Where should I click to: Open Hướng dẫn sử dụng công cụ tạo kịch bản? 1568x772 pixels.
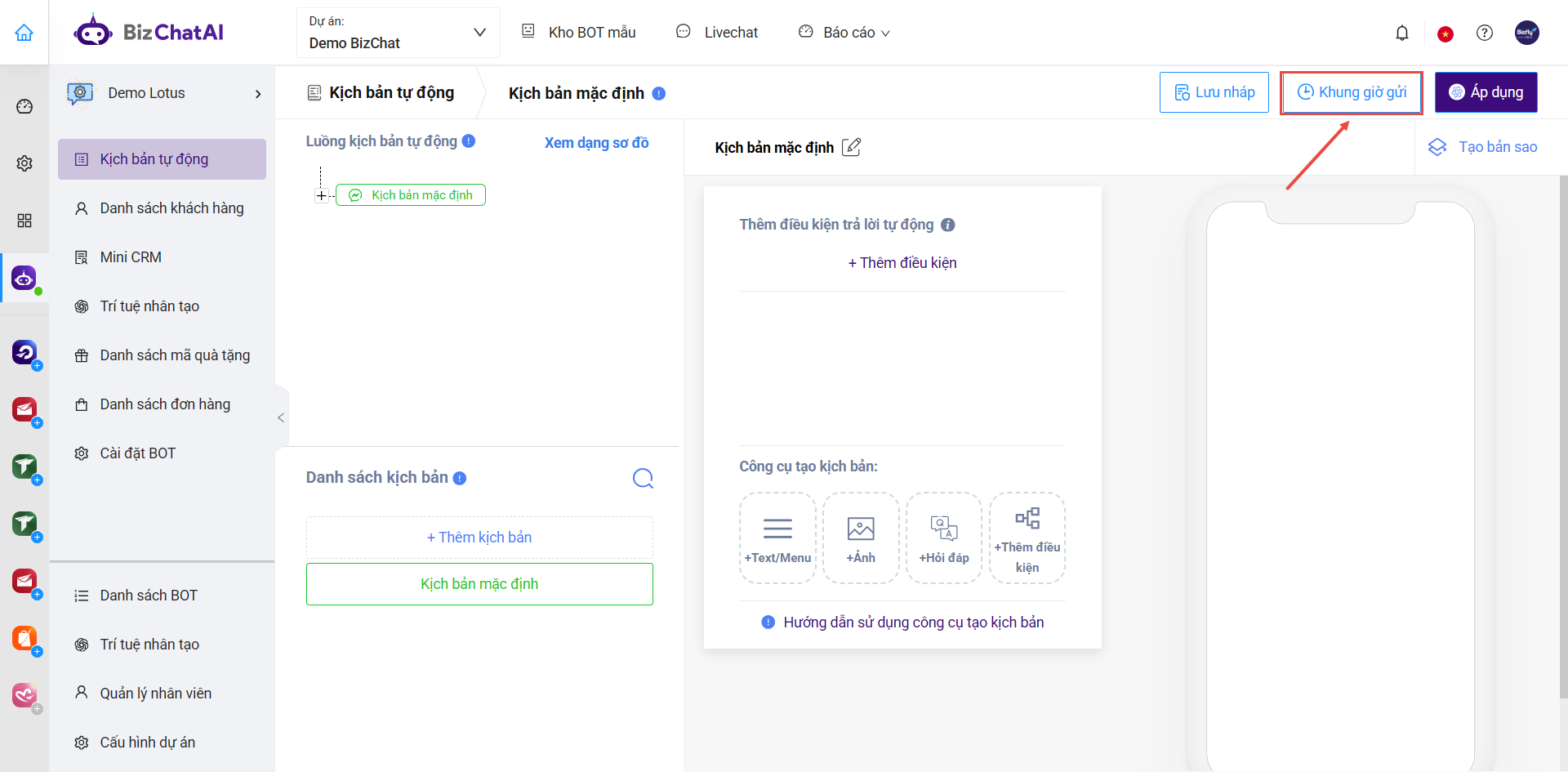click(902, 623)
